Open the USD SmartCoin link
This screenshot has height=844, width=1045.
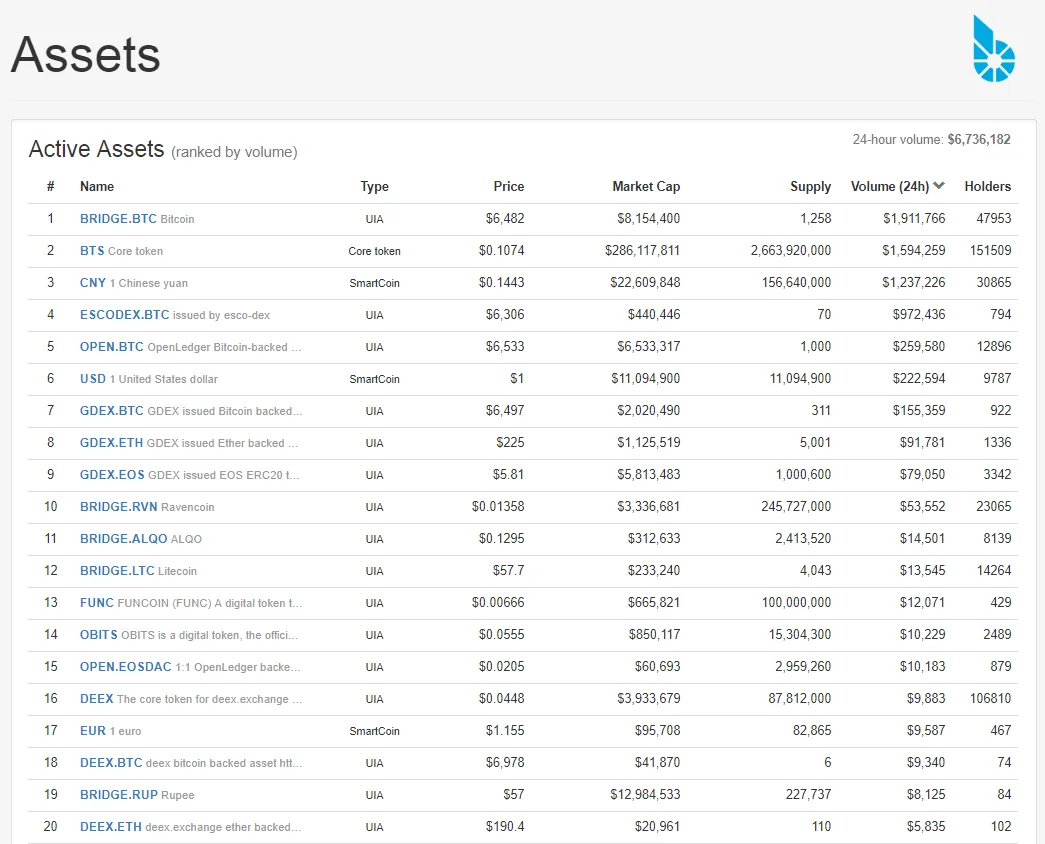point(93,379)
